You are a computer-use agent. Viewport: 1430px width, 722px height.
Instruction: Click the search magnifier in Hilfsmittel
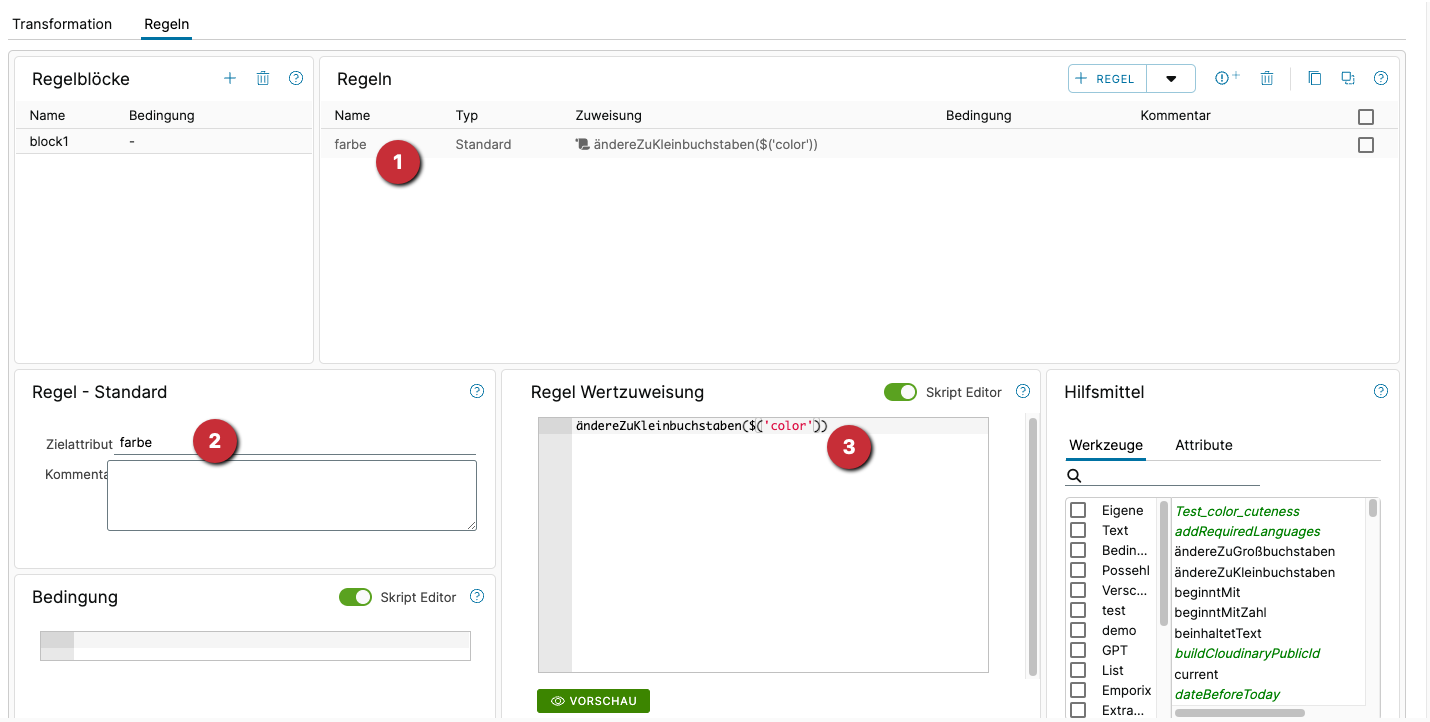coord(1075,476)
